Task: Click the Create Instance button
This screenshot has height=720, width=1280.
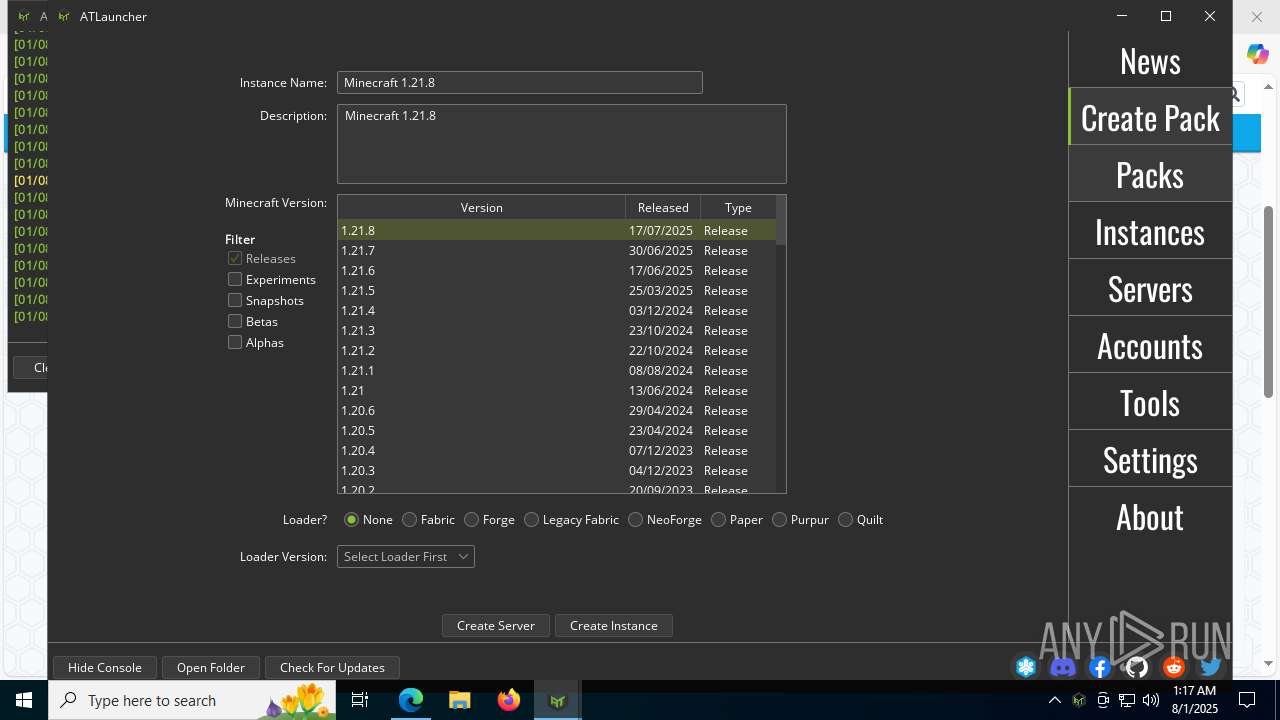Action: click(614, 625)
